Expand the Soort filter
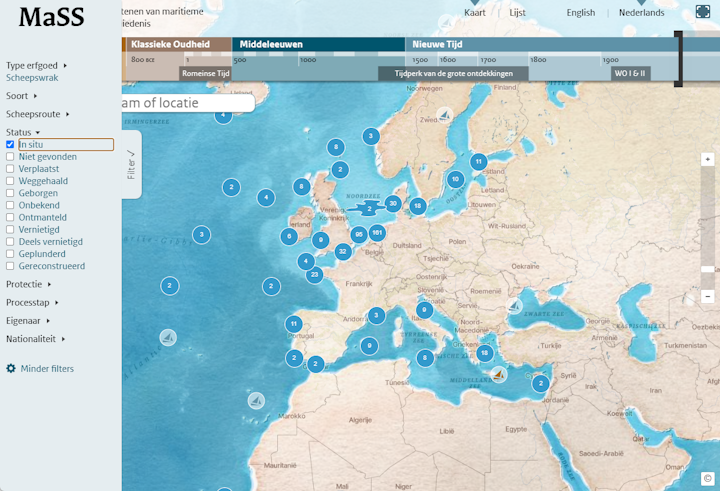This screenshot has height=491, width=720. point(21,96)
